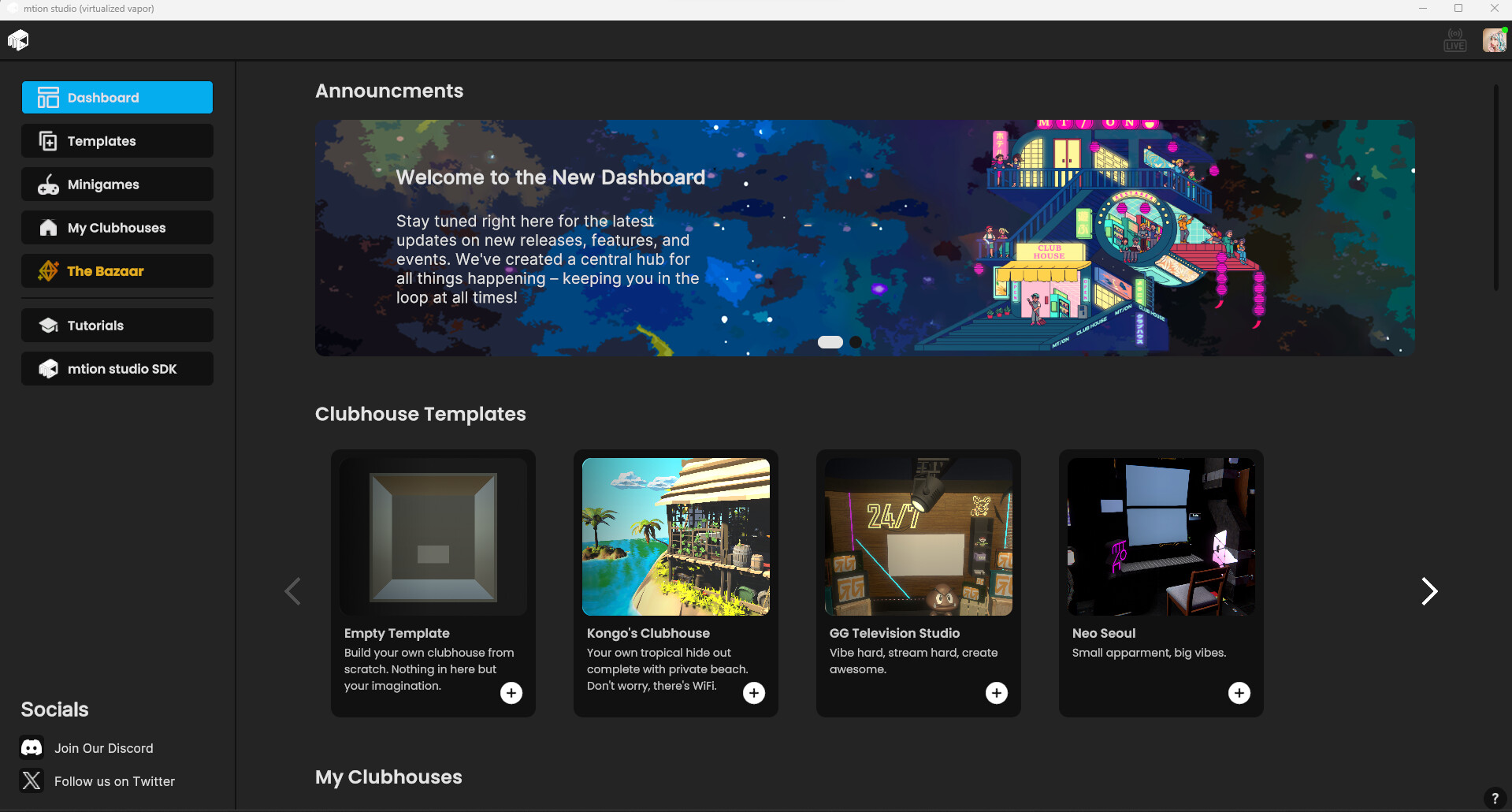Open the user profile avatar
1512x812 pixels.
pos(1494,39)
